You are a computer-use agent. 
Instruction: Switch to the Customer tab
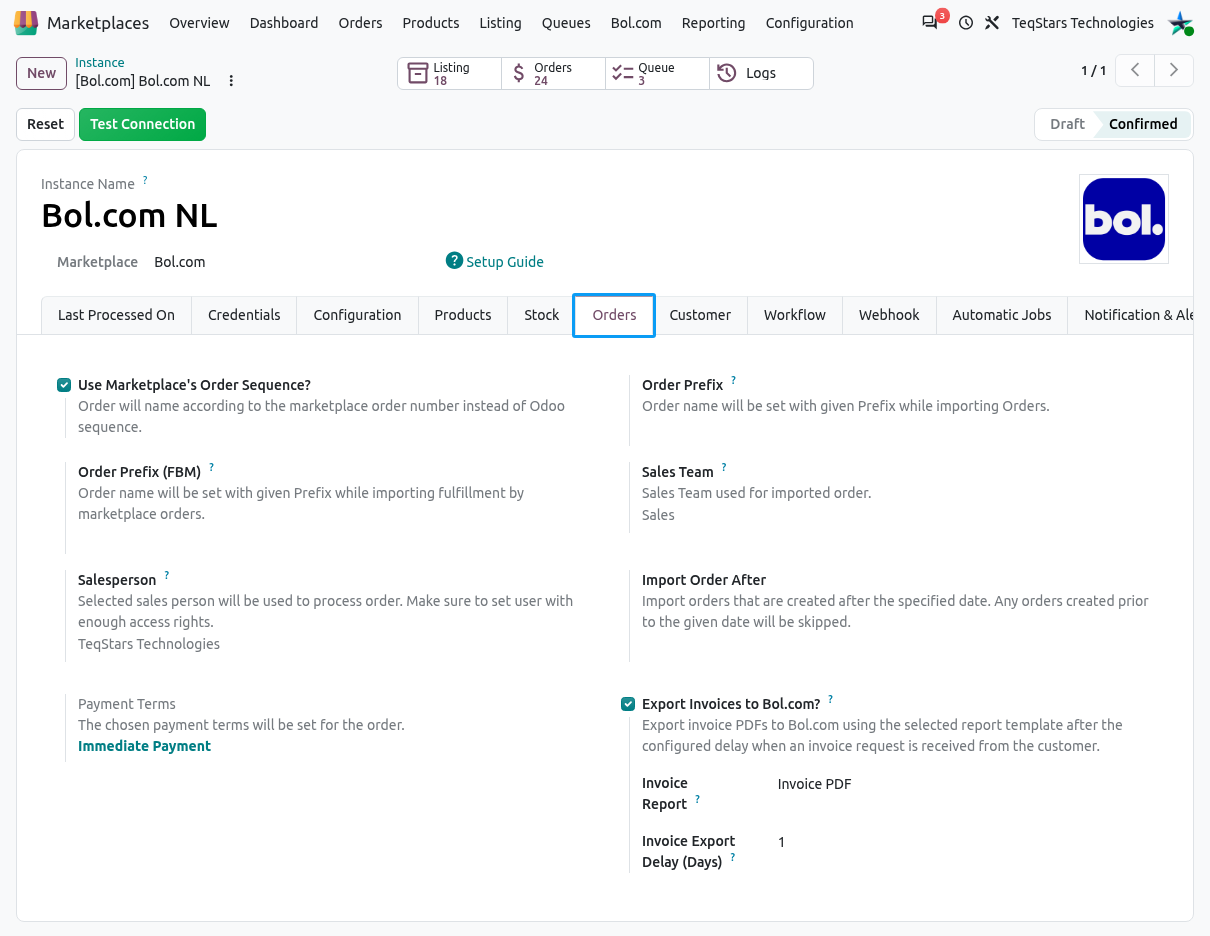700,315
